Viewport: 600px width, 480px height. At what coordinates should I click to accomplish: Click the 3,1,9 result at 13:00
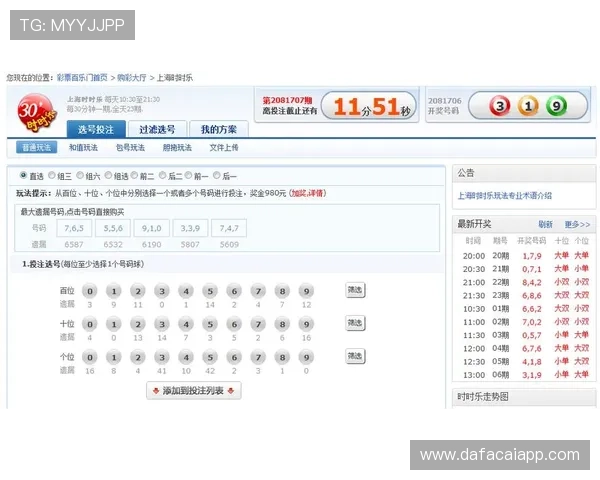(532, 375)
